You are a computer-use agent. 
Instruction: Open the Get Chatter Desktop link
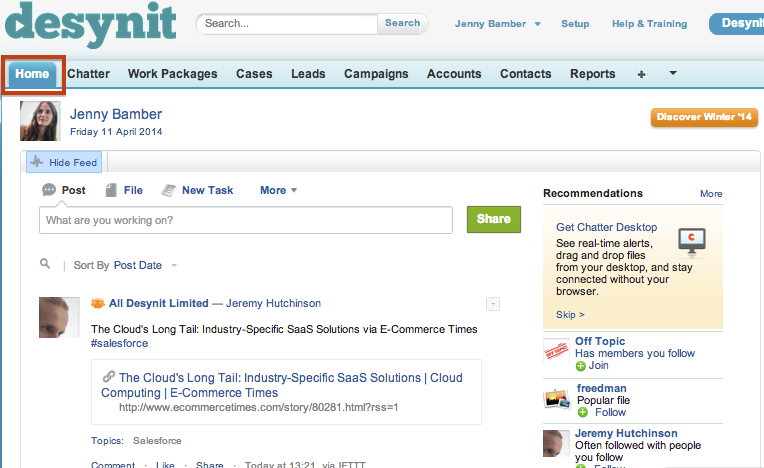[x=607, y=227]
